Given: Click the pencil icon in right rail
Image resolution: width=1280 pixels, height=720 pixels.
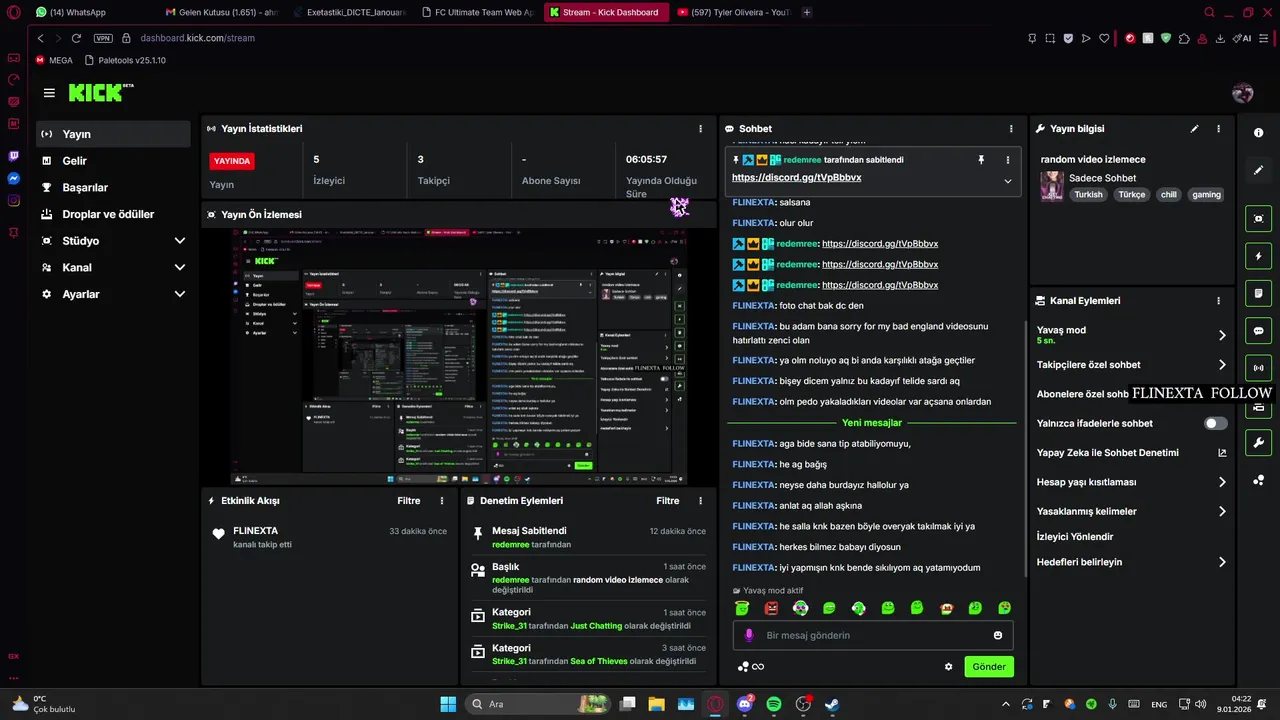Looking at the screenshot, I should (1258, 170).
